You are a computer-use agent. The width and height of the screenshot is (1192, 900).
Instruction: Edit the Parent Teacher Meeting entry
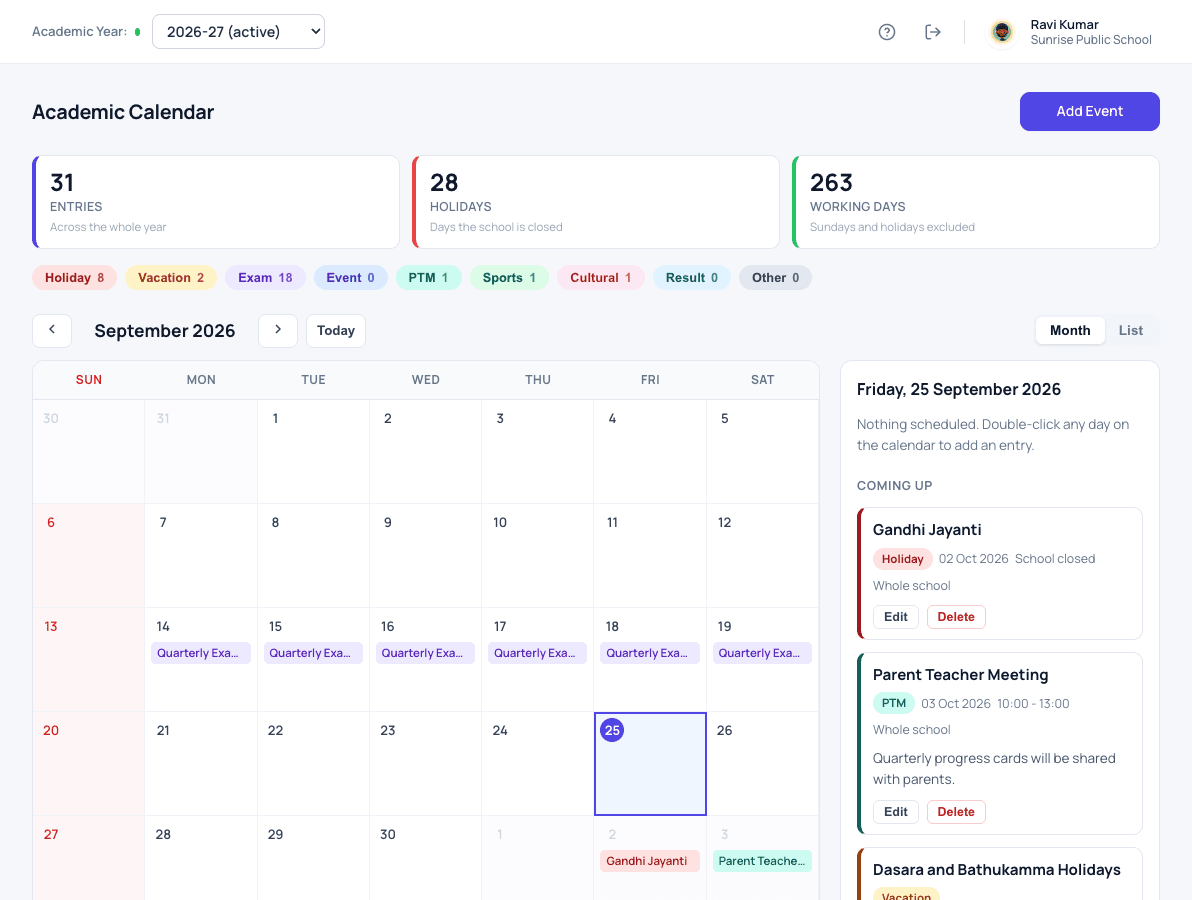(896, 812)
